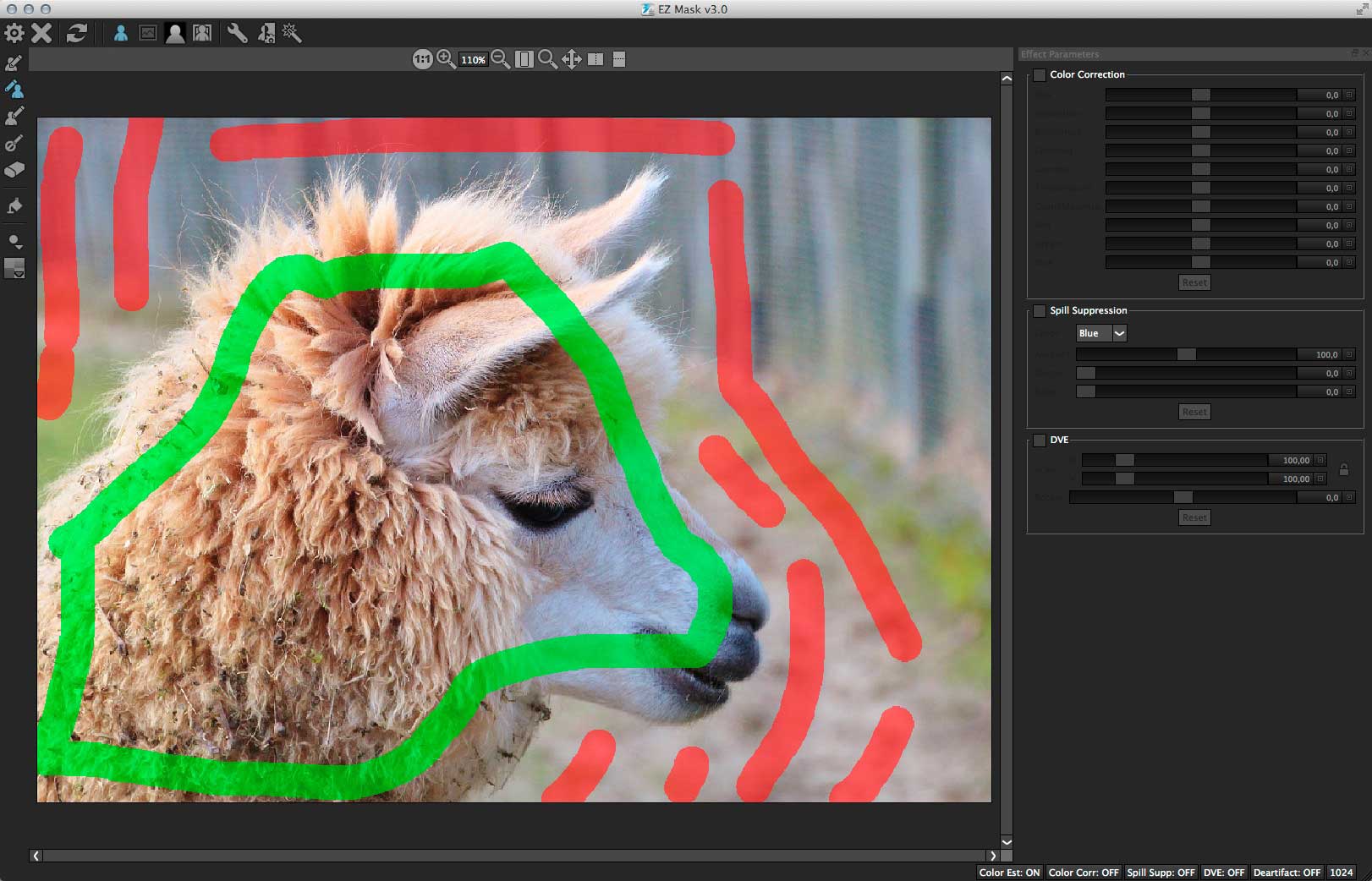Click Reset in the DVE section
The height and width of the screenshot is (881, 1372).
[x=1194, y=517]
